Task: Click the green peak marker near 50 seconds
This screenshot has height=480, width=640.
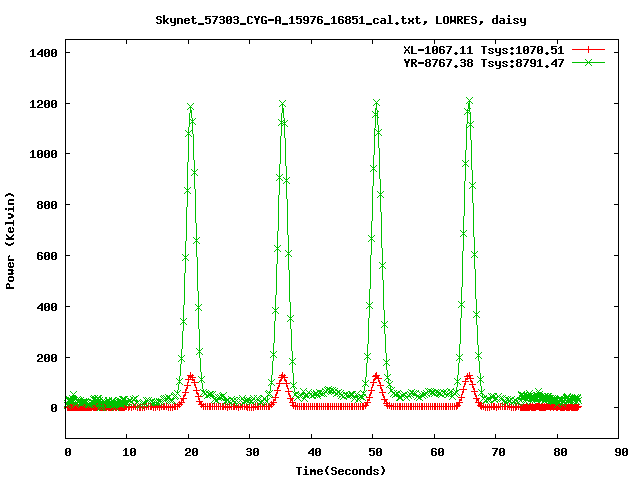Action: [376, 102]
